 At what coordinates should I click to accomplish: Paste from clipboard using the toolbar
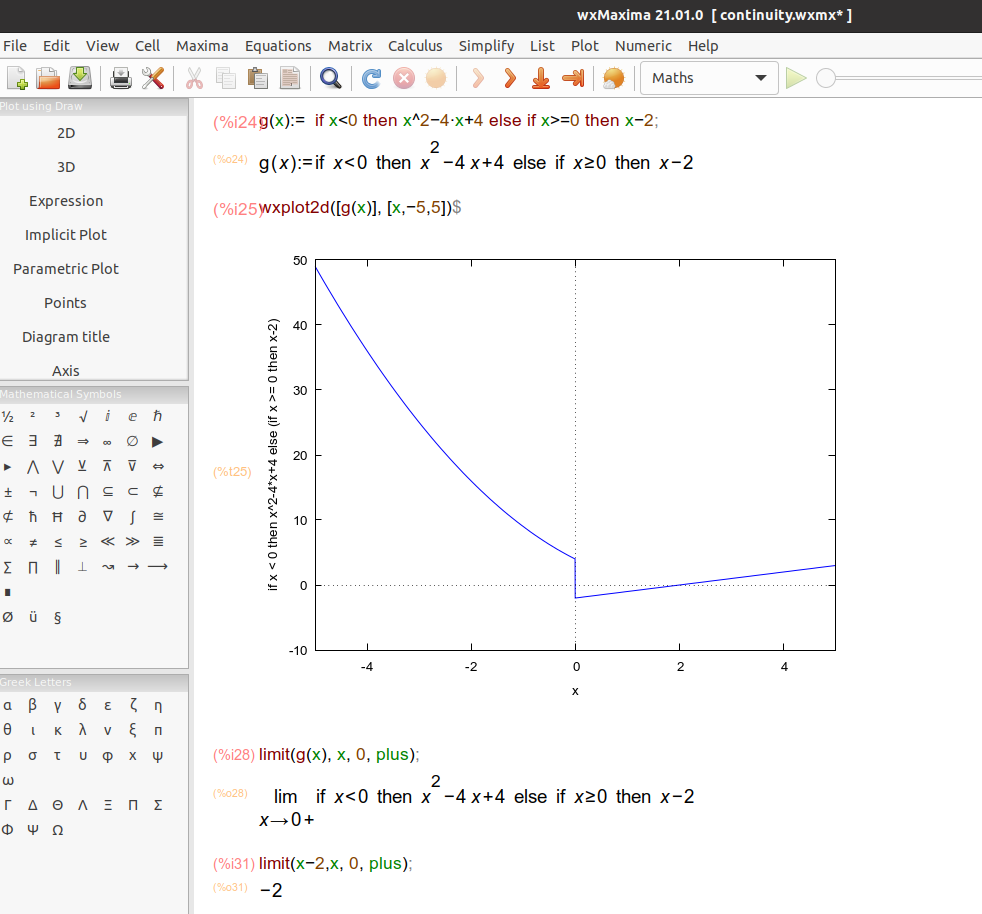[256, 78]
